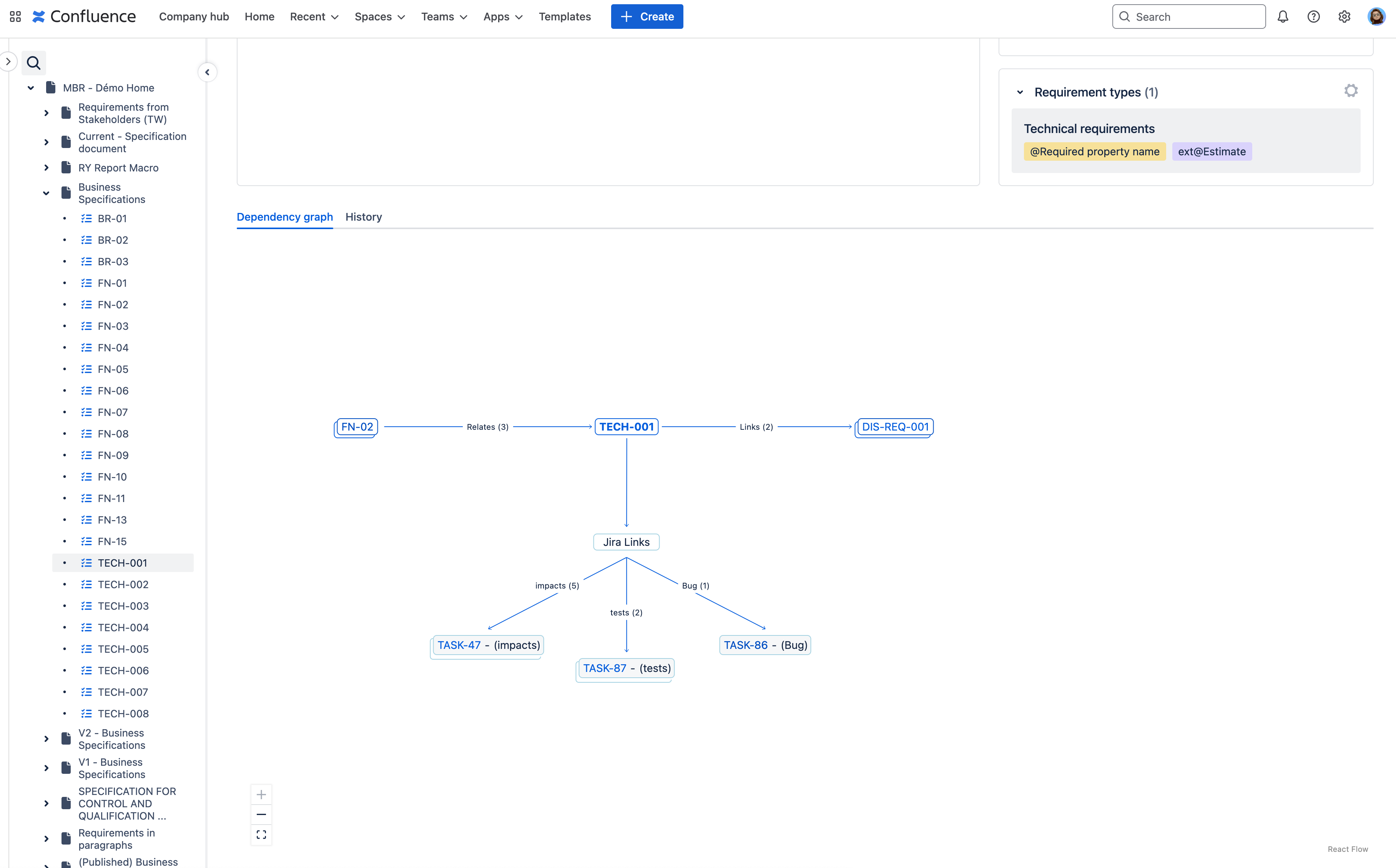
Task: Open the DIS-REQ-001 node link
Action: pos(894,427)
